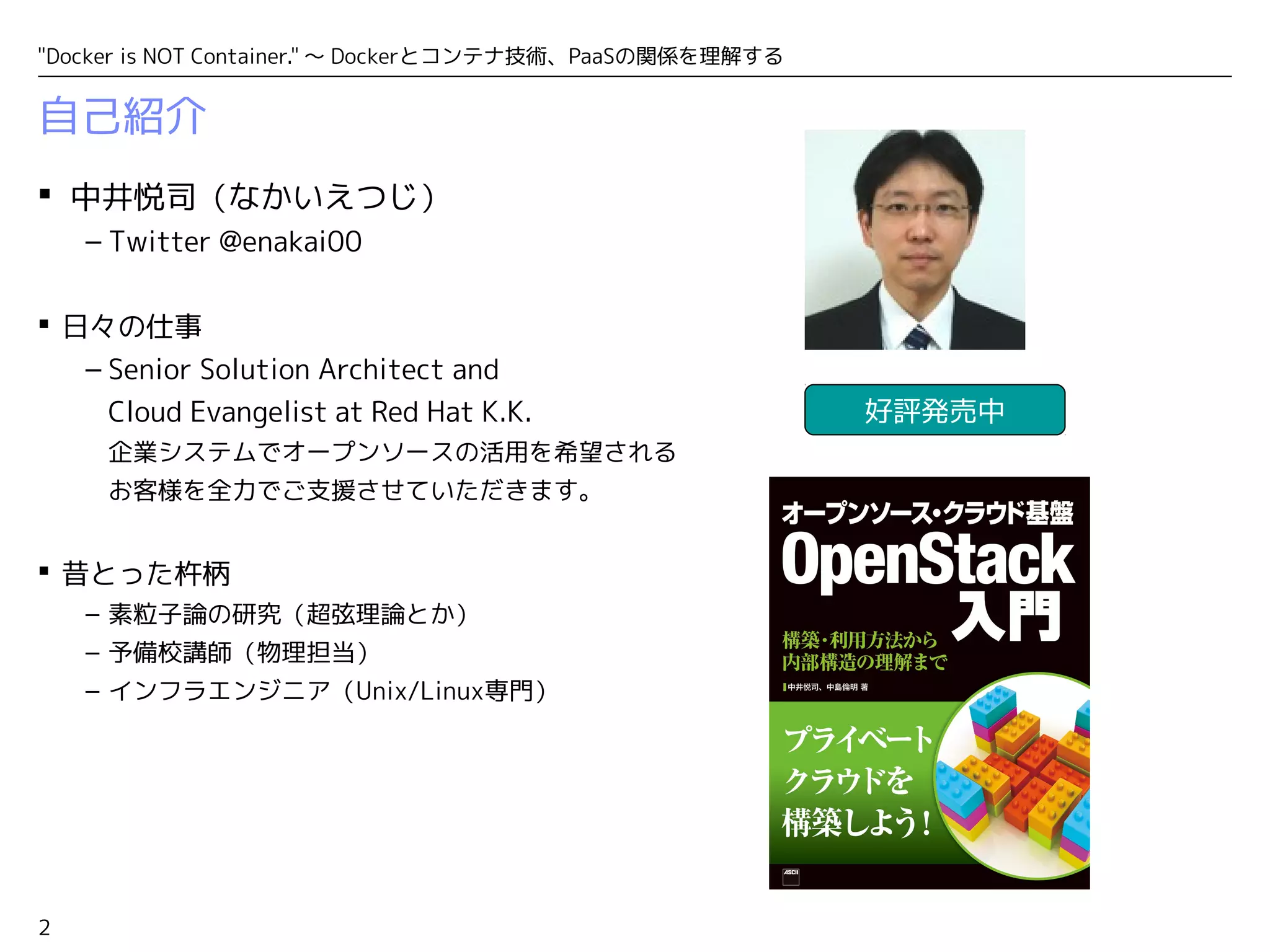Click Cloud Evangelist at Red Hat text

point(319,412)
